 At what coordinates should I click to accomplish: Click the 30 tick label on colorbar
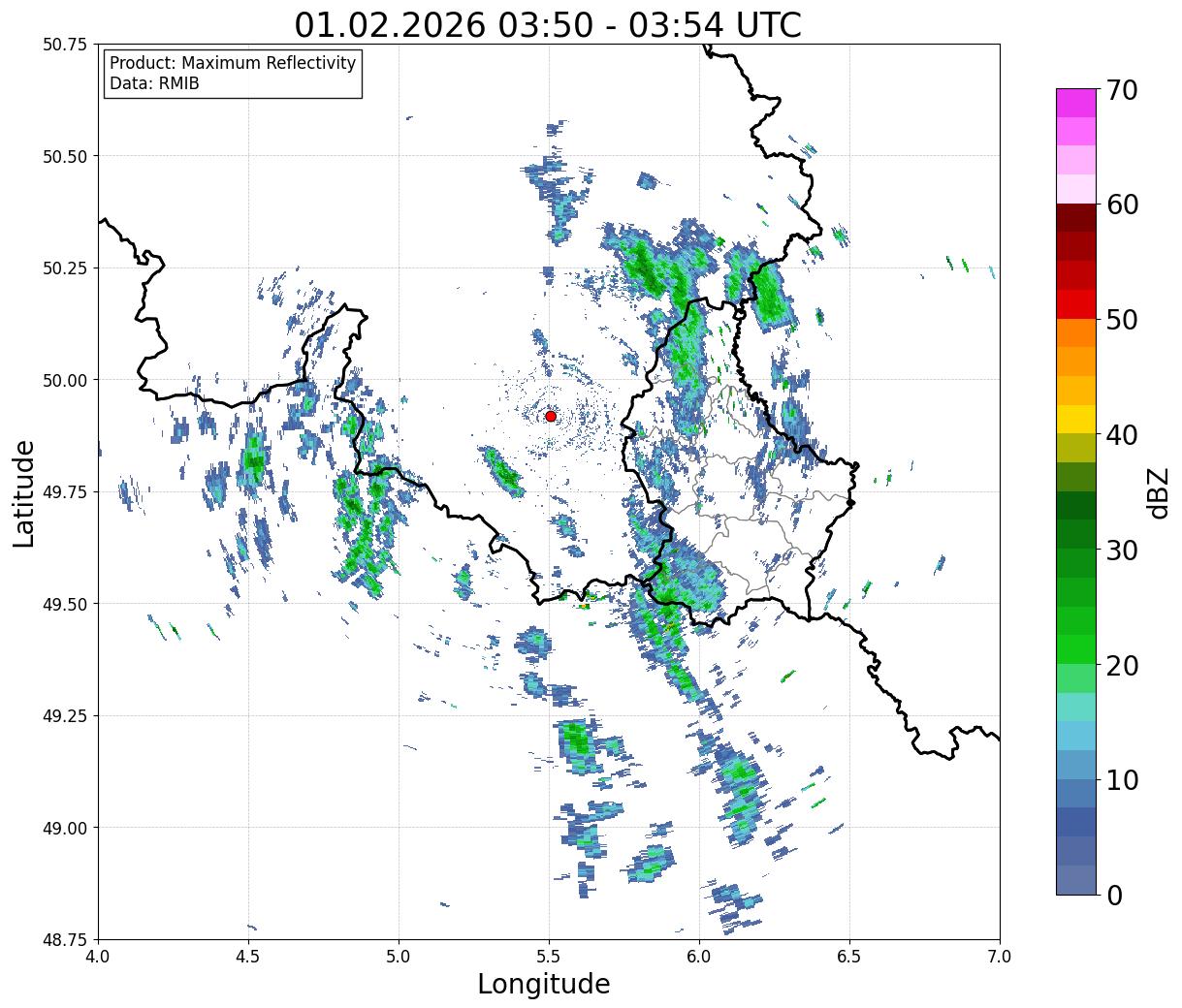tap(1123, 550)
